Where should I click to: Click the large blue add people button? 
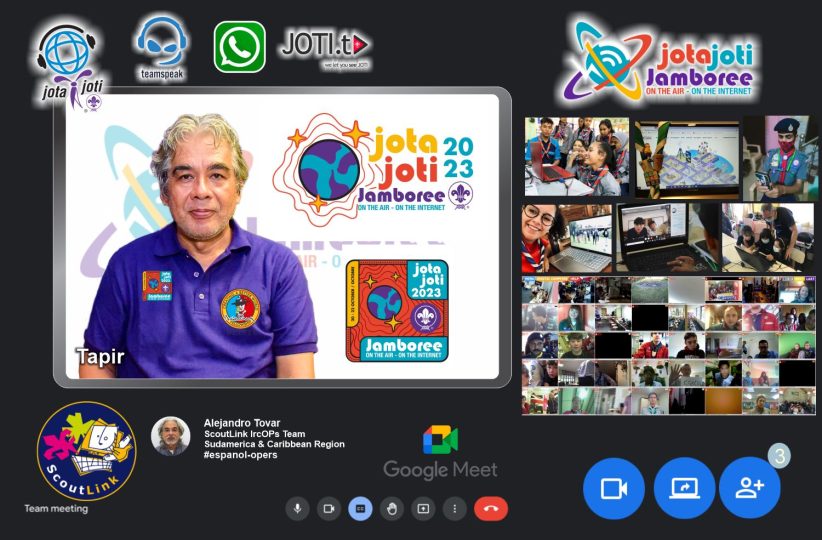(750, 488)
